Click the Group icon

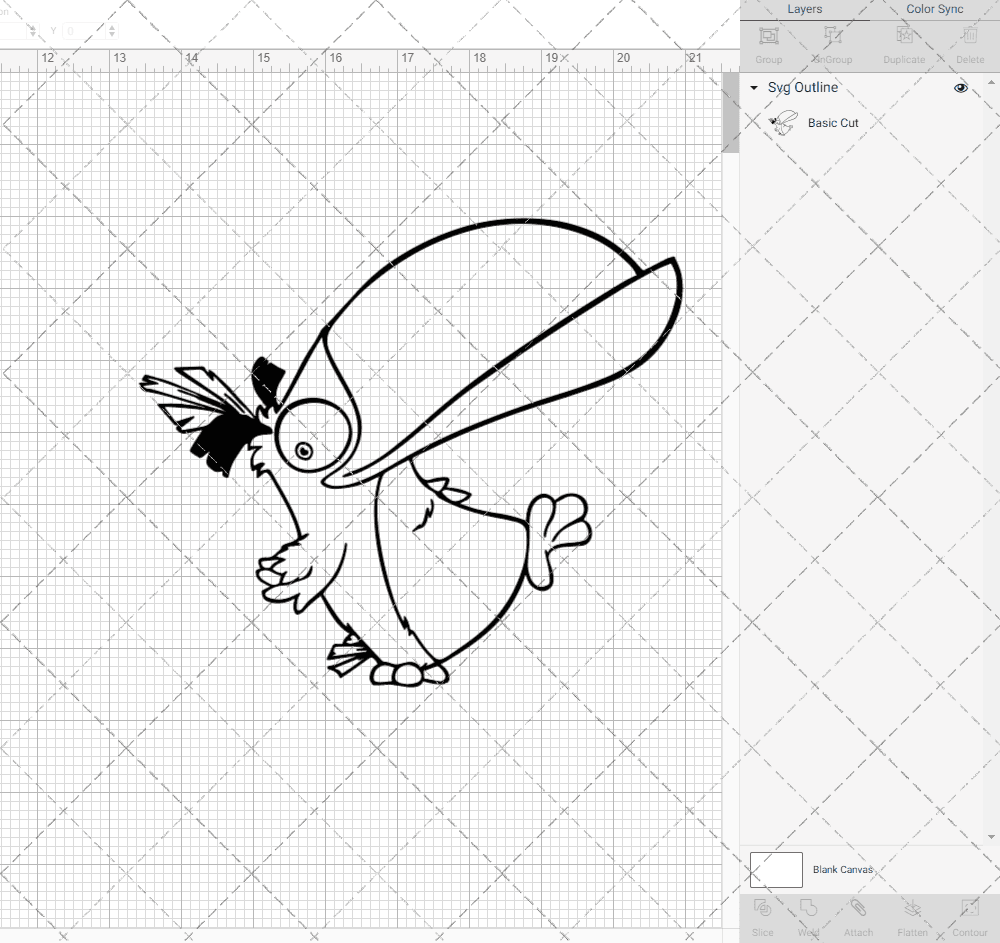768,40
